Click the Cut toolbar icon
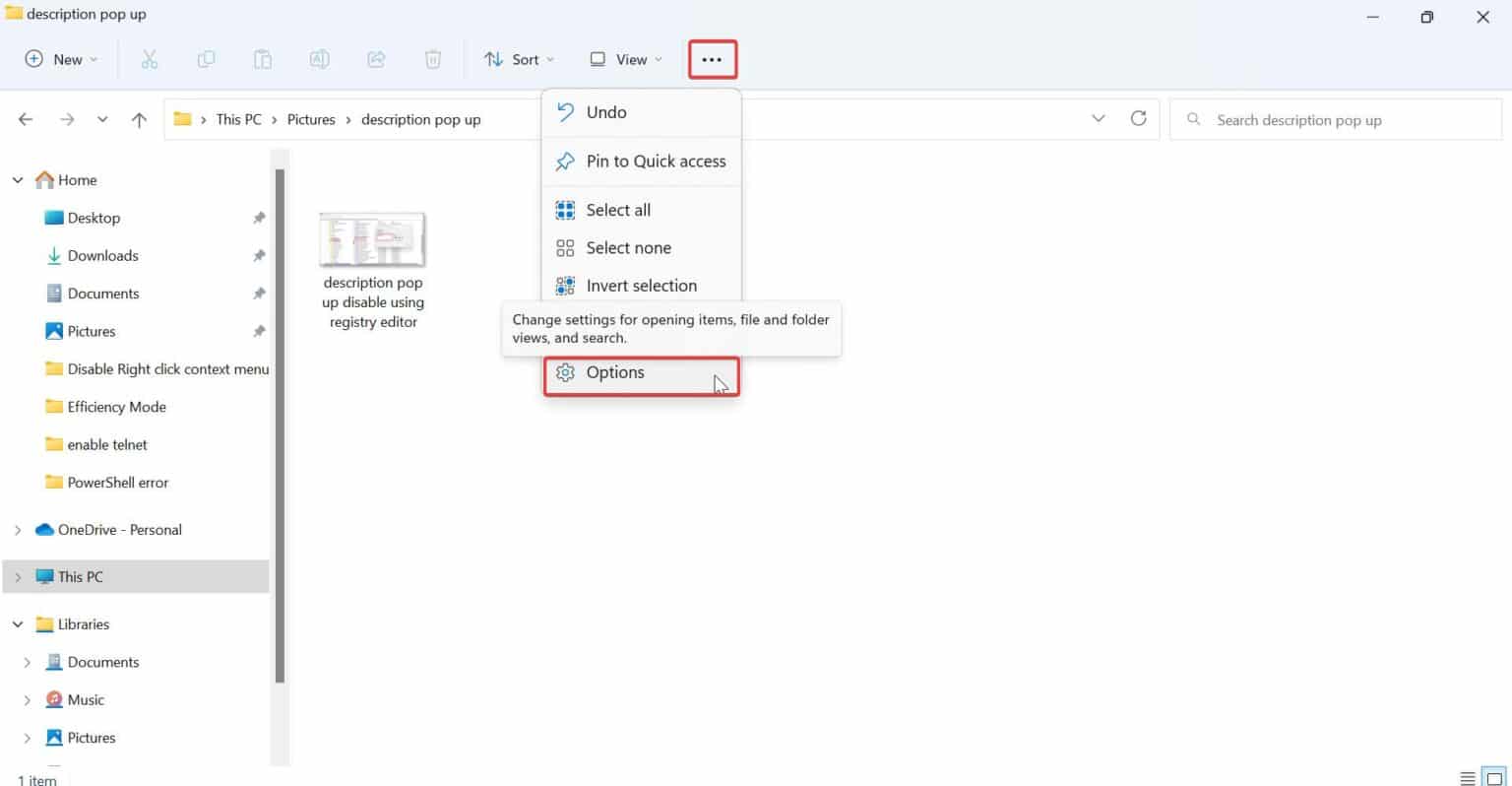The image size is (1512, 786). (150, 59)
